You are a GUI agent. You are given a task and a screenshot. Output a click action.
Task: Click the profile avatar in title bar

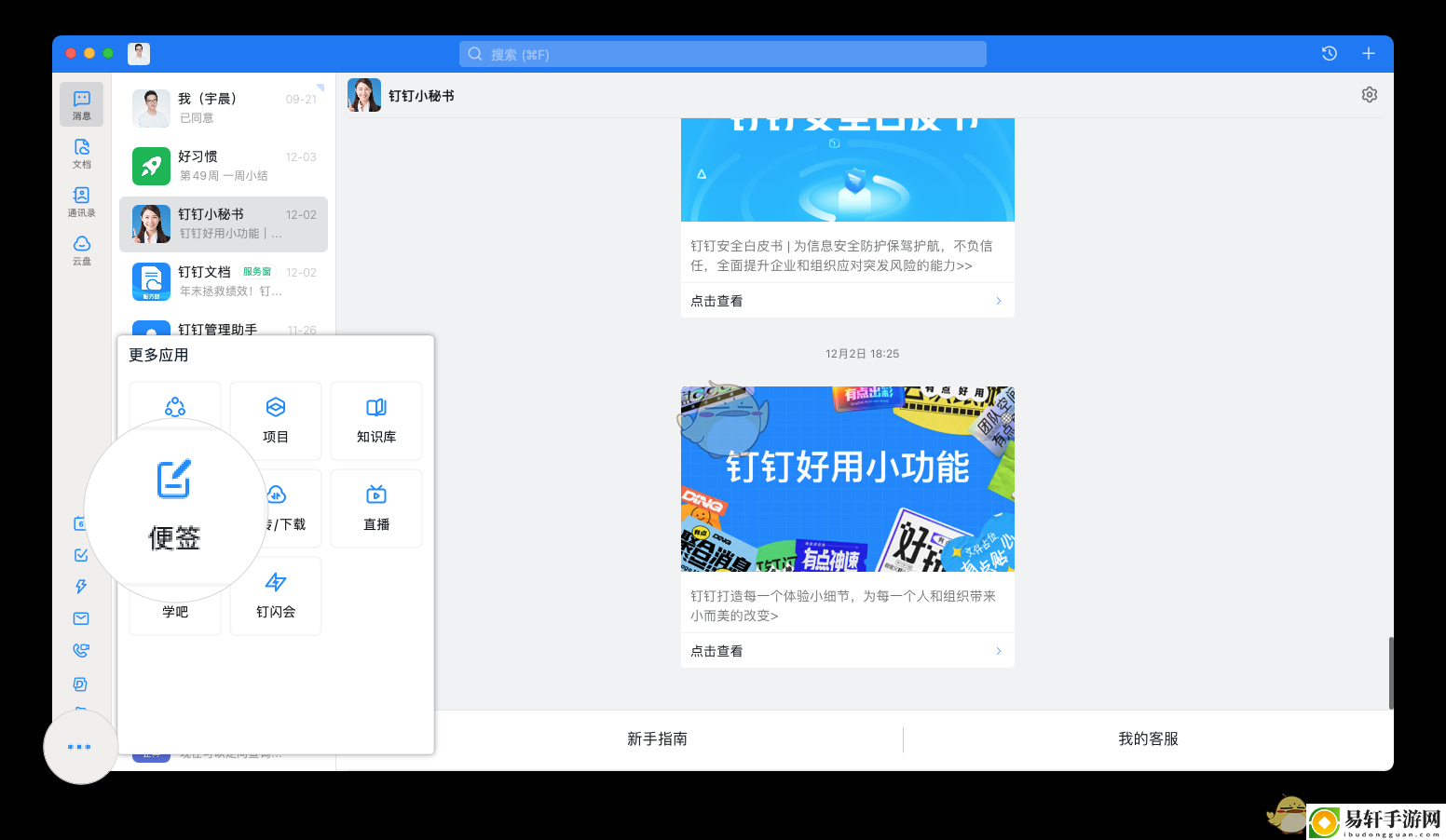point(139,54)
